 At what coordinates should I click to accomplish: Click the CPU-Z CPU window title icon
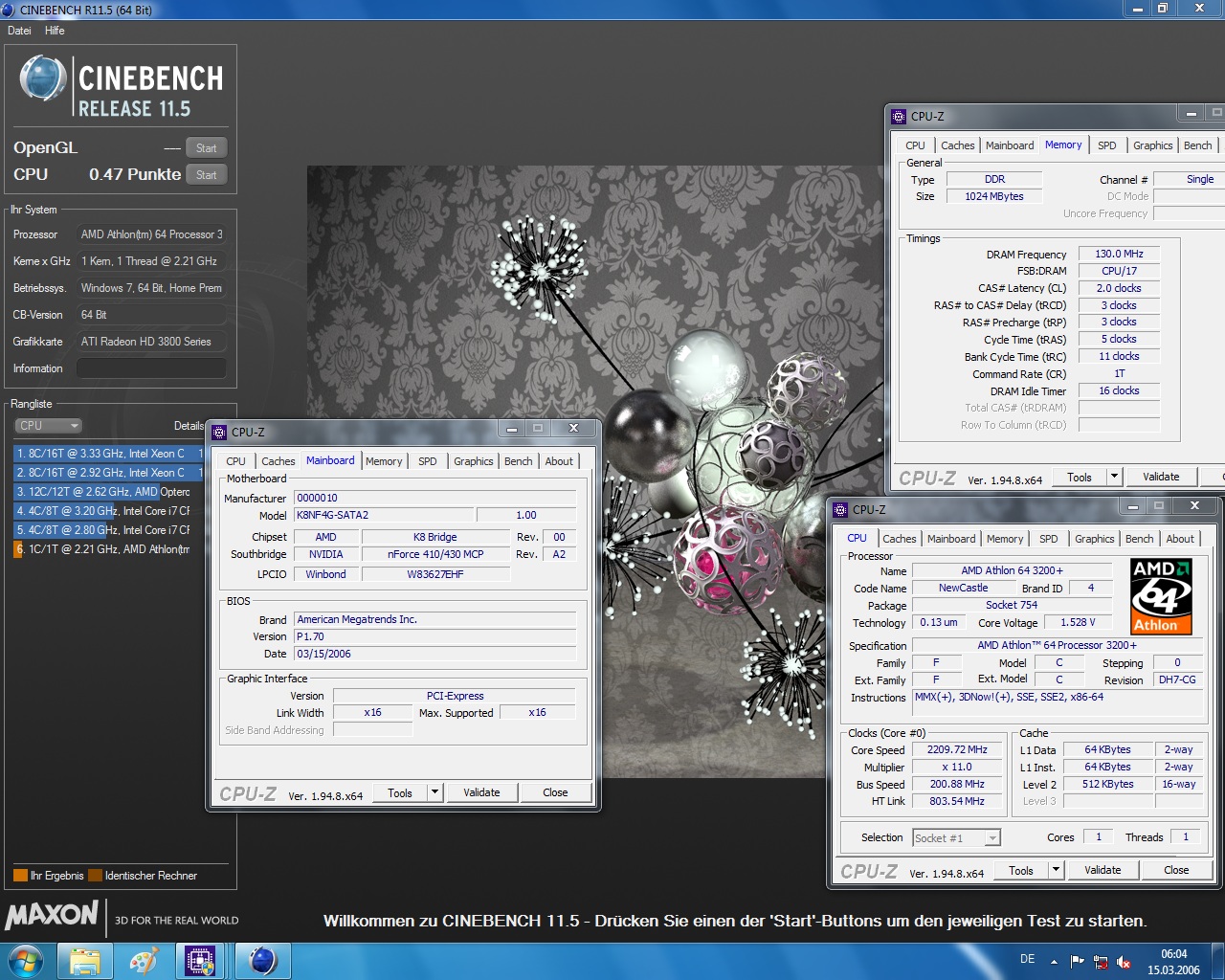[x=840, y=510]
